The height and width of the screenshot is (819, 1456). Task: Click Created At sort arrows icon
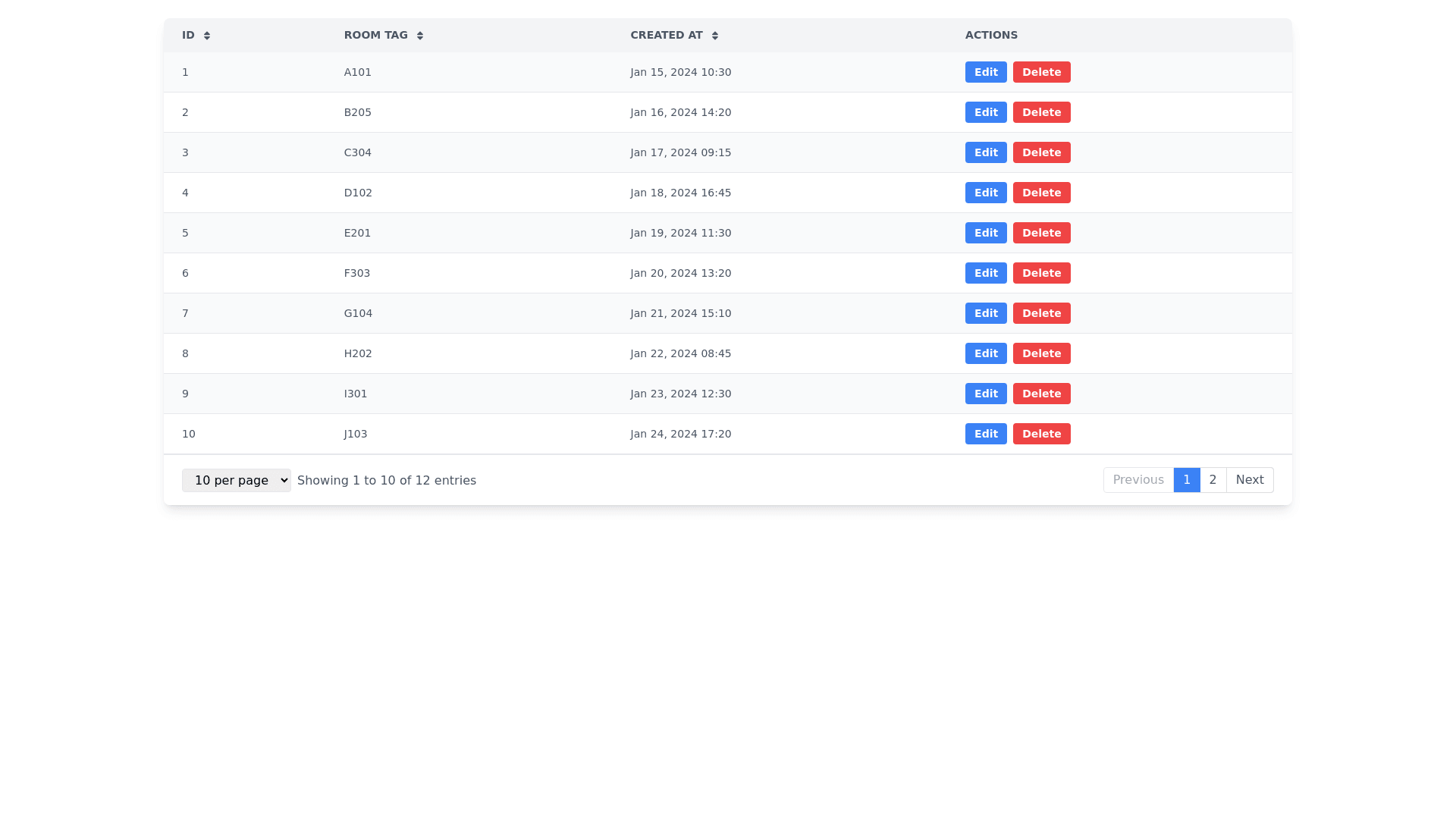point(714,36)
